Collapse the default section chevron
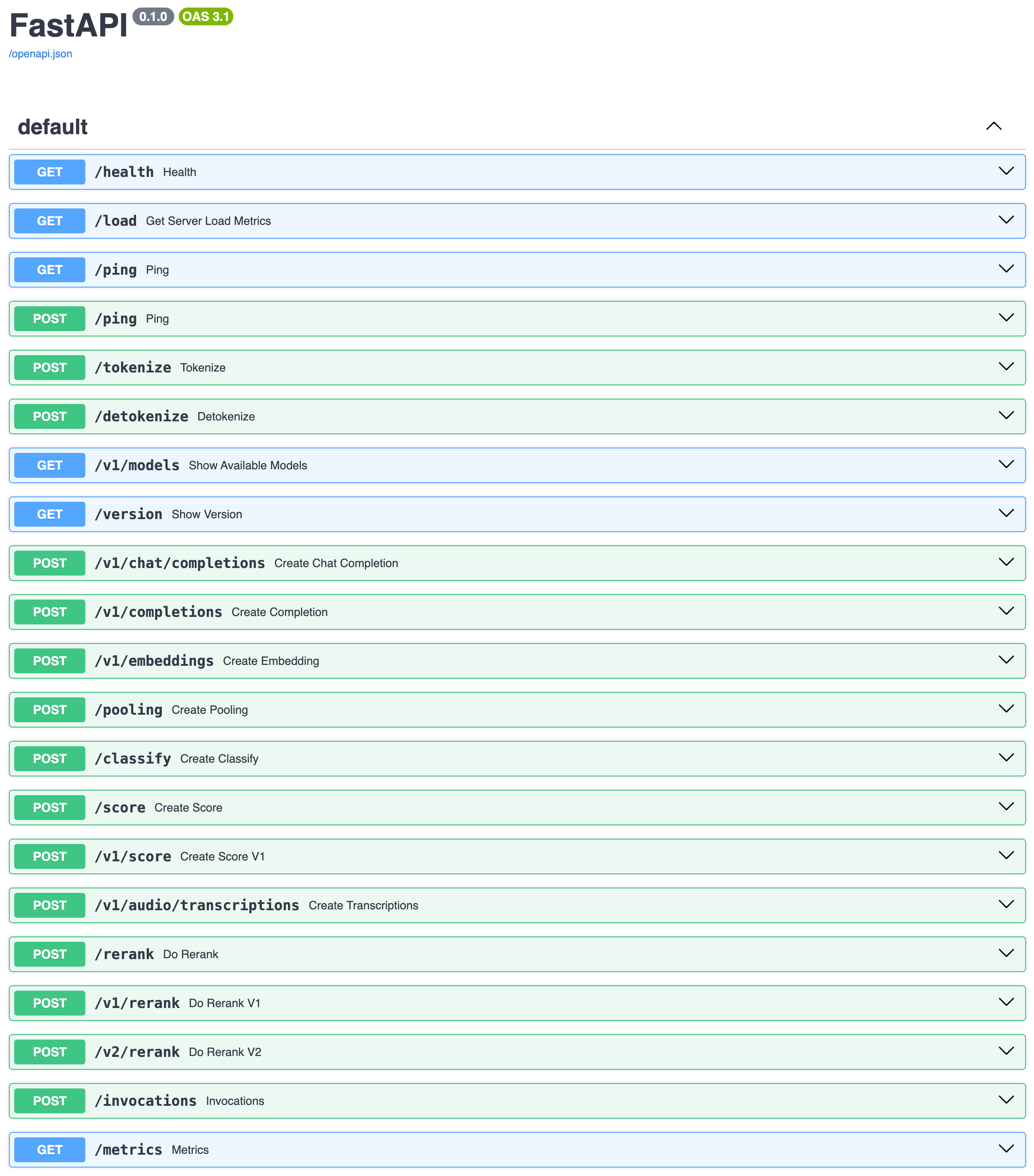This screenshot has height=1176, width=1034. coord(993,126)
